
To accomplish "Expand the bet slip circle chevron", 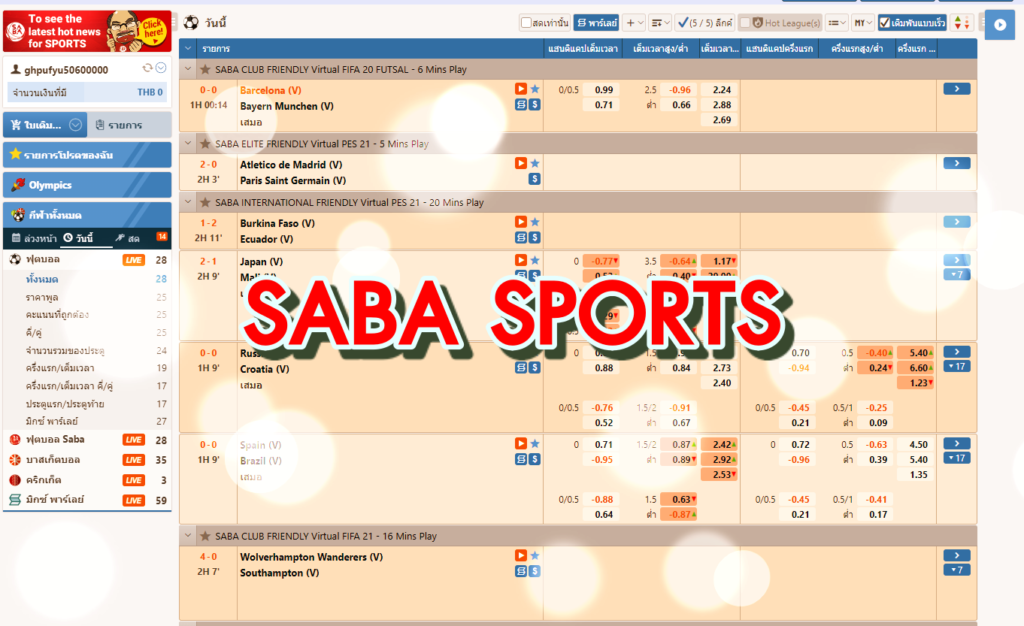I will (76, 125).
